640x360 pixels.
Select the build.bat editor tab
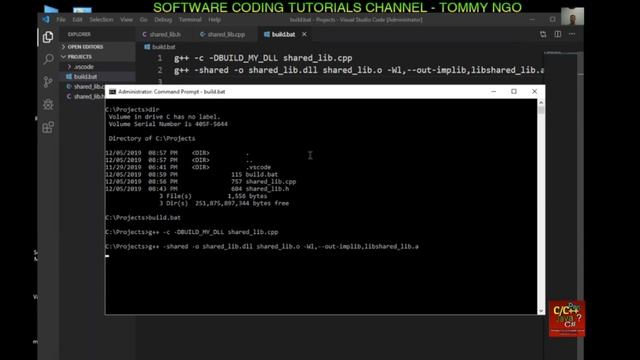click(x=284, y=35)
